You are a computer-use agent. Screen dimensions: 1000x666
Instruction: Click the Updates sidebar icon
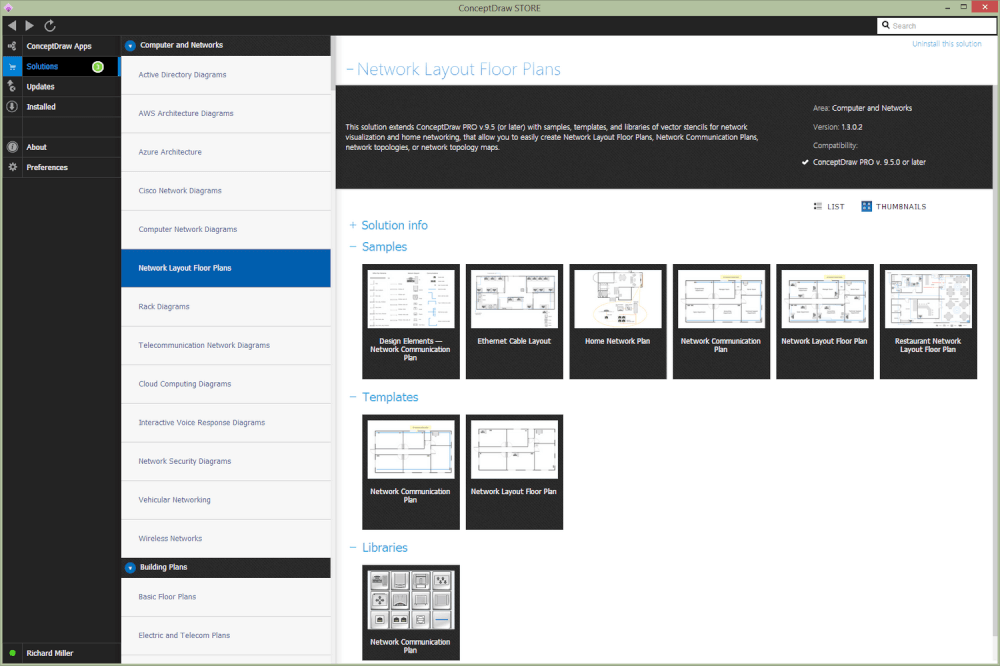click(12, 86)
